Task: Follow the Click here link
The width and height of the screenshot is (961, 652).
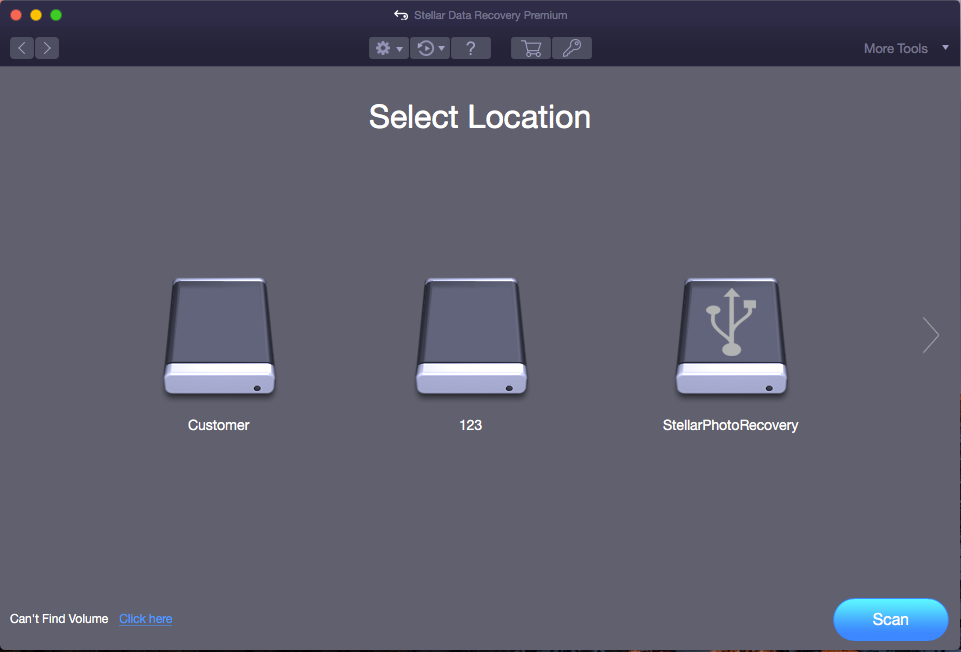Action: pos(145,619)
